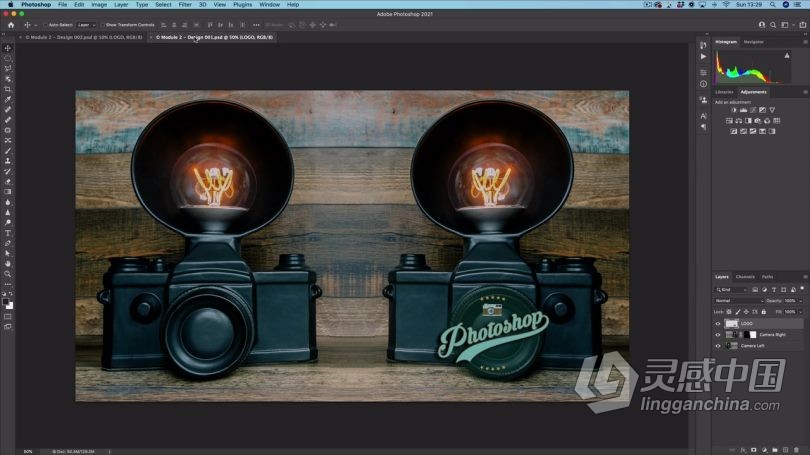
Task: Filter layers by type layers (T icon)
Action: (x=774, y=290)
